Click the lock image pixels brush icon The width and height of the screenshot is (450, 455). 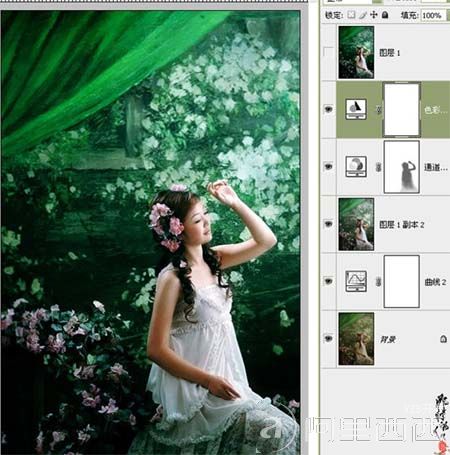click(x=363, y=15)
